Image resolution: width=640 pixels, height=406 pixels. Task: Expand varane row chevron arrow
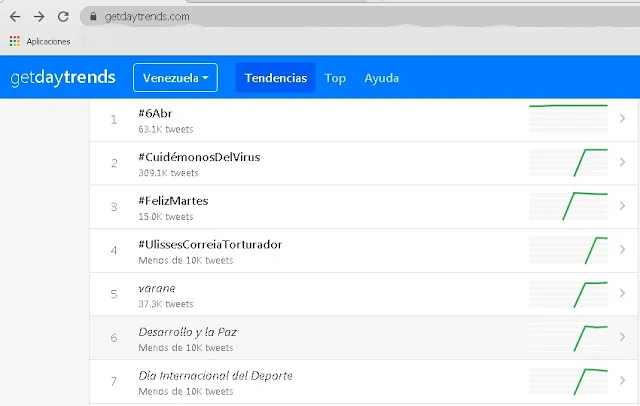click(x=622, y=293)
